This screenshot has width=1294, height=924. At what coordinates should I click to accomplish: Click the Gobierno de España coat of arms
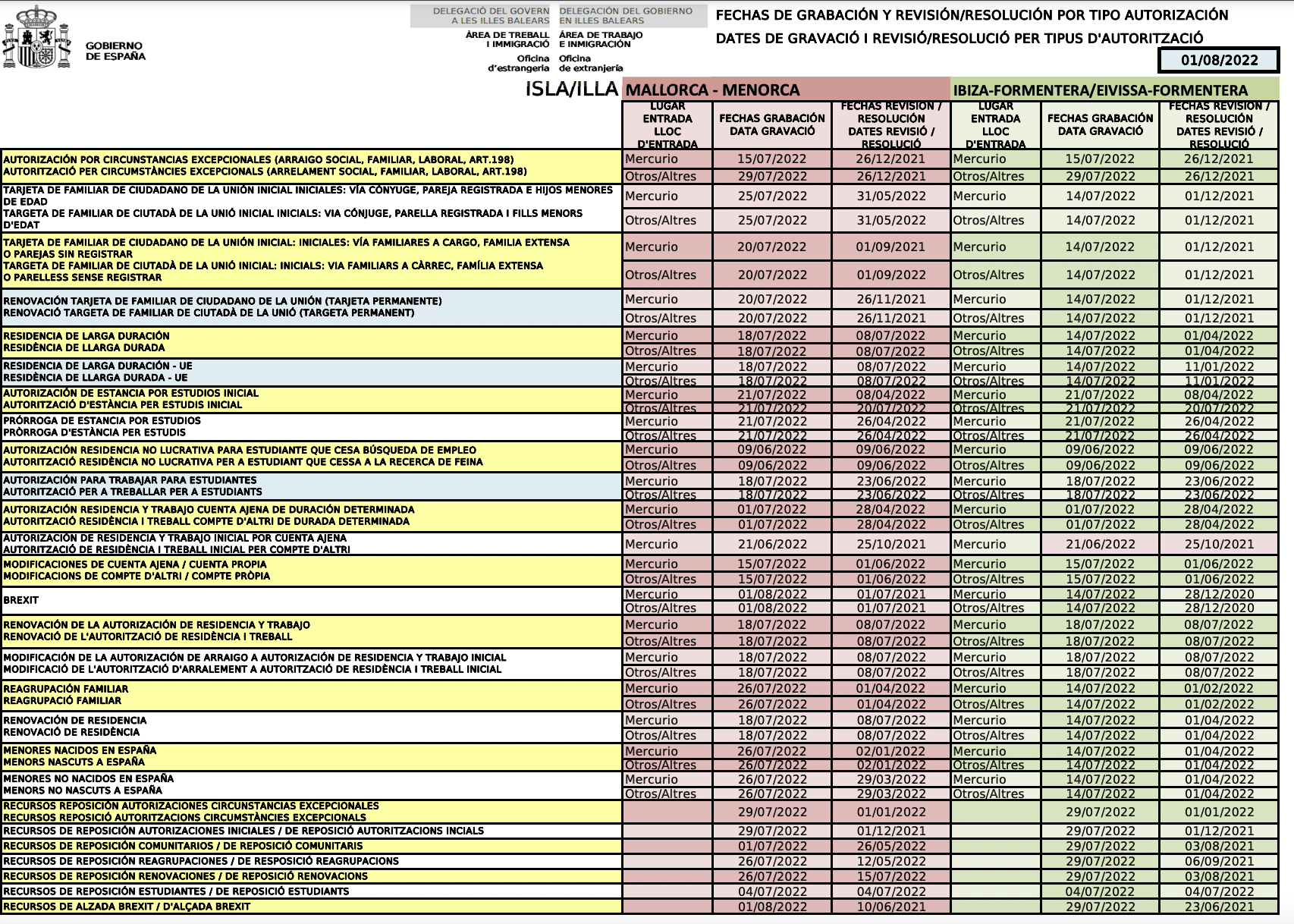36,37
